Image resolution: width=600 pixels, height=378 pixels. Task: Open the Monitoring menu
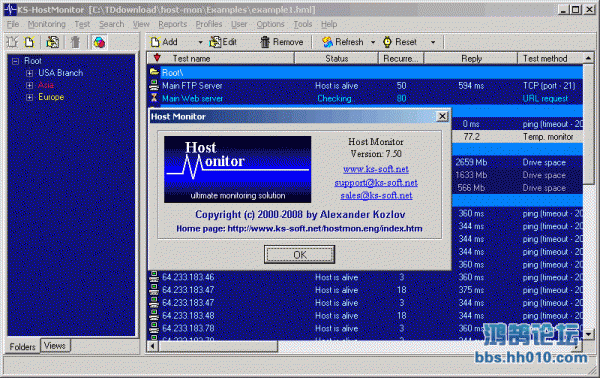[46, 24]
